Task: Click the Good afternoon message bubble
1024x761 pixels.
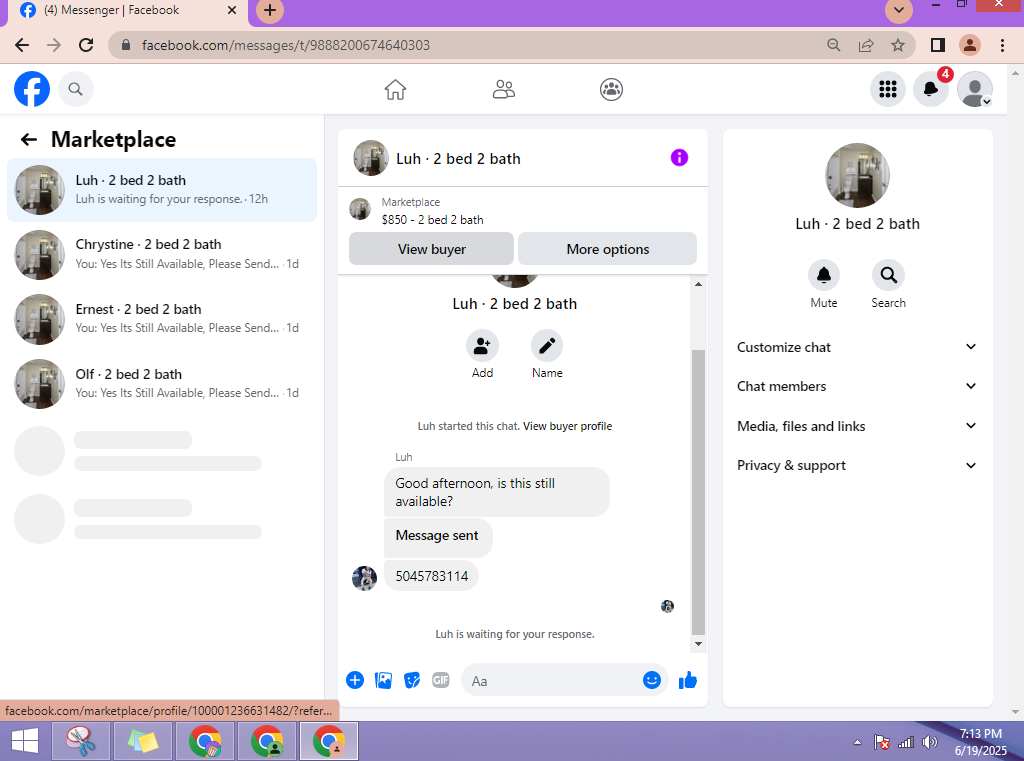Action: (496, 492)
